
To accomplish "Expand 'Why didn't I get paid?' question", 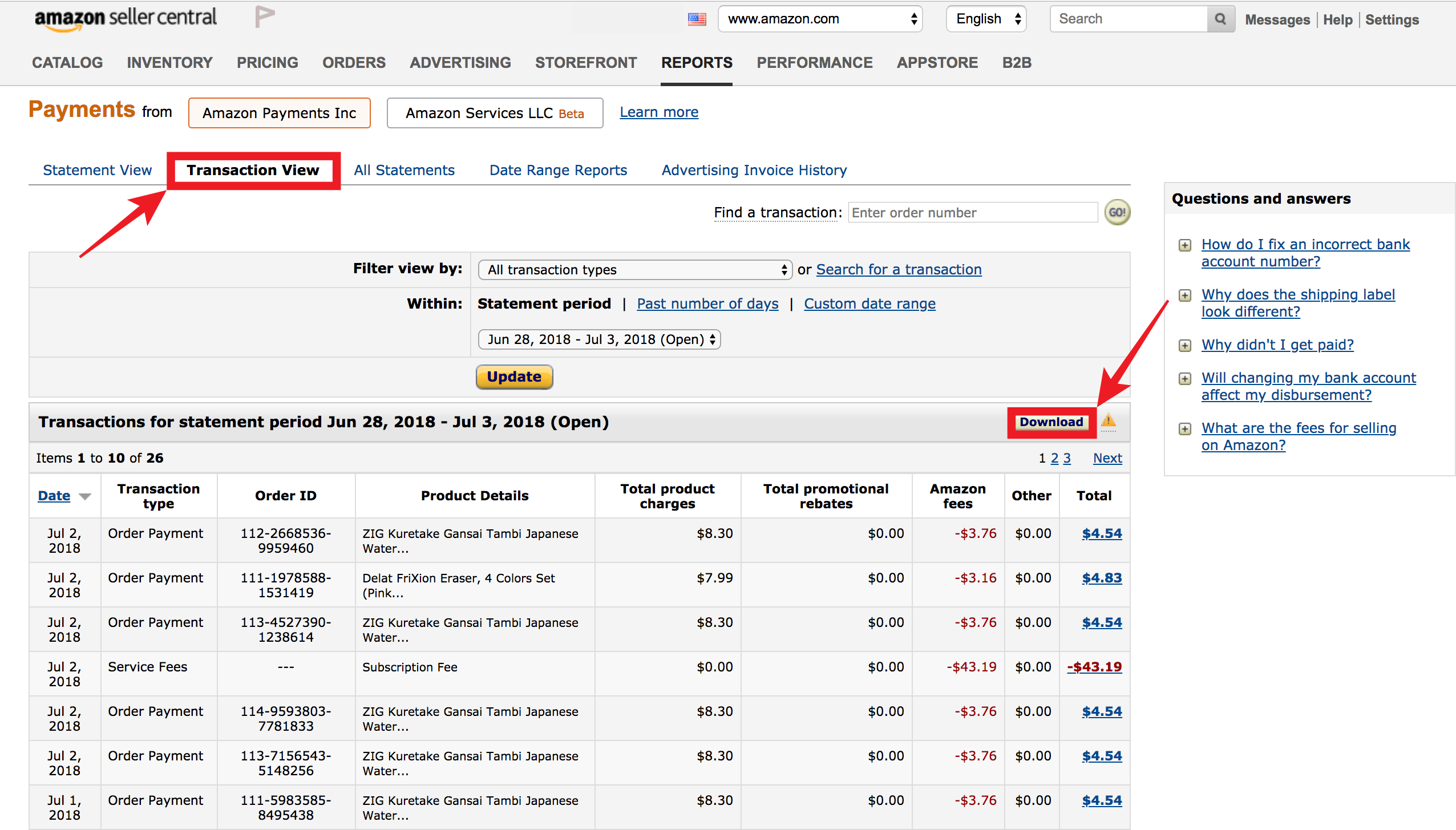I will point(1185,346).
